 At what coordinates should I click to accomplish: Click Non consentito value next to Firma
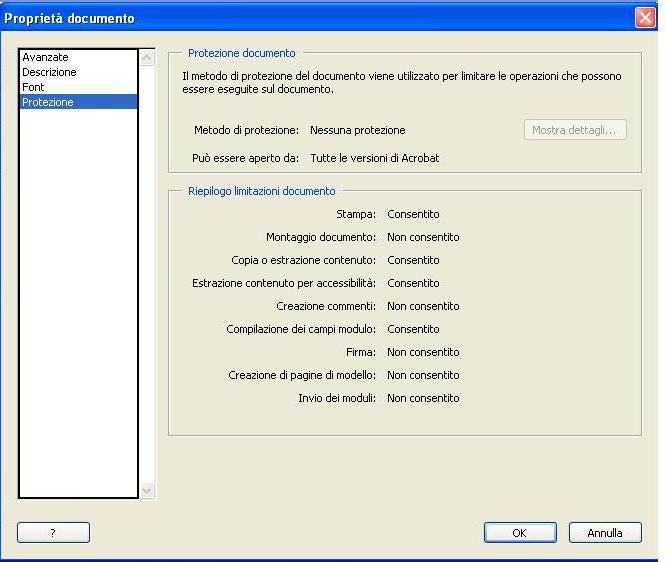(x=423, y=352)
